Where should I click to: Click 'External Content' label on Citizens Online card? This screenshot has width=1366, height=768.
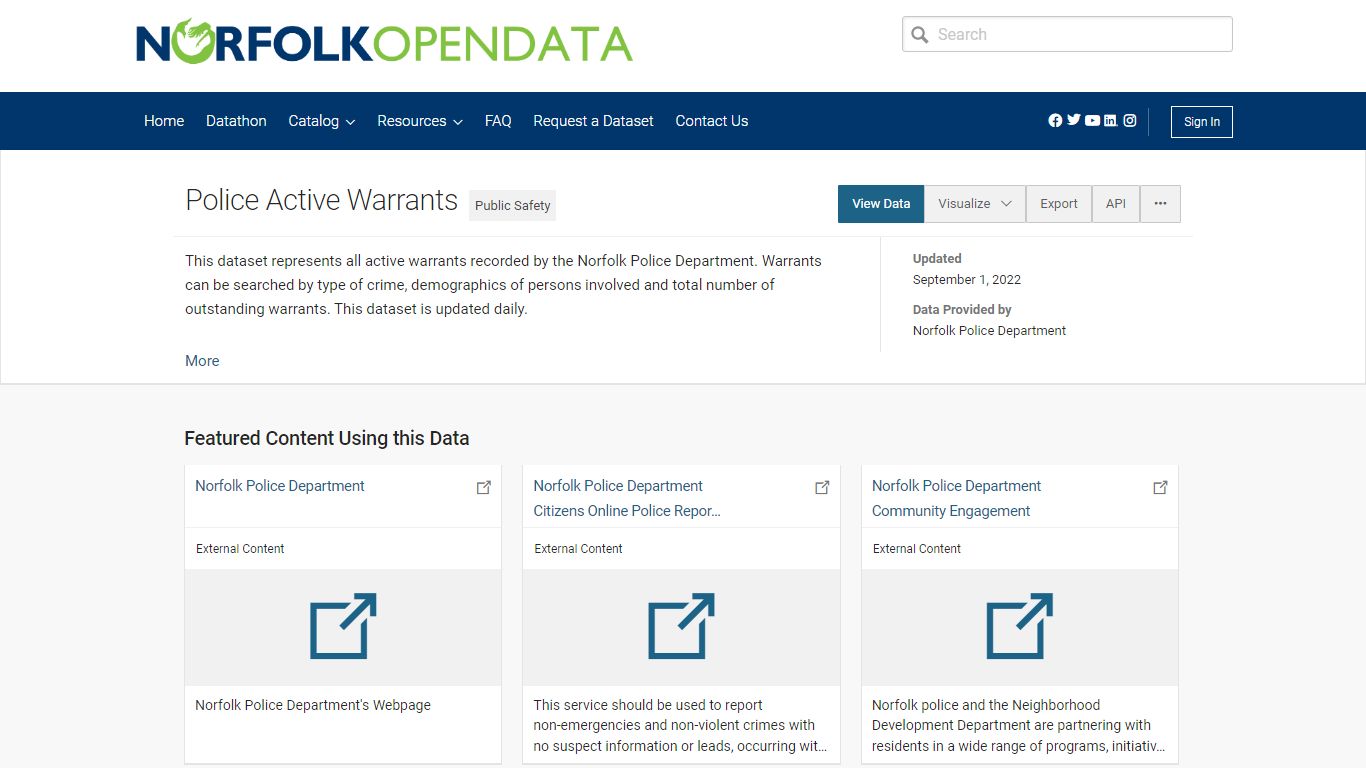pos(579,549)
